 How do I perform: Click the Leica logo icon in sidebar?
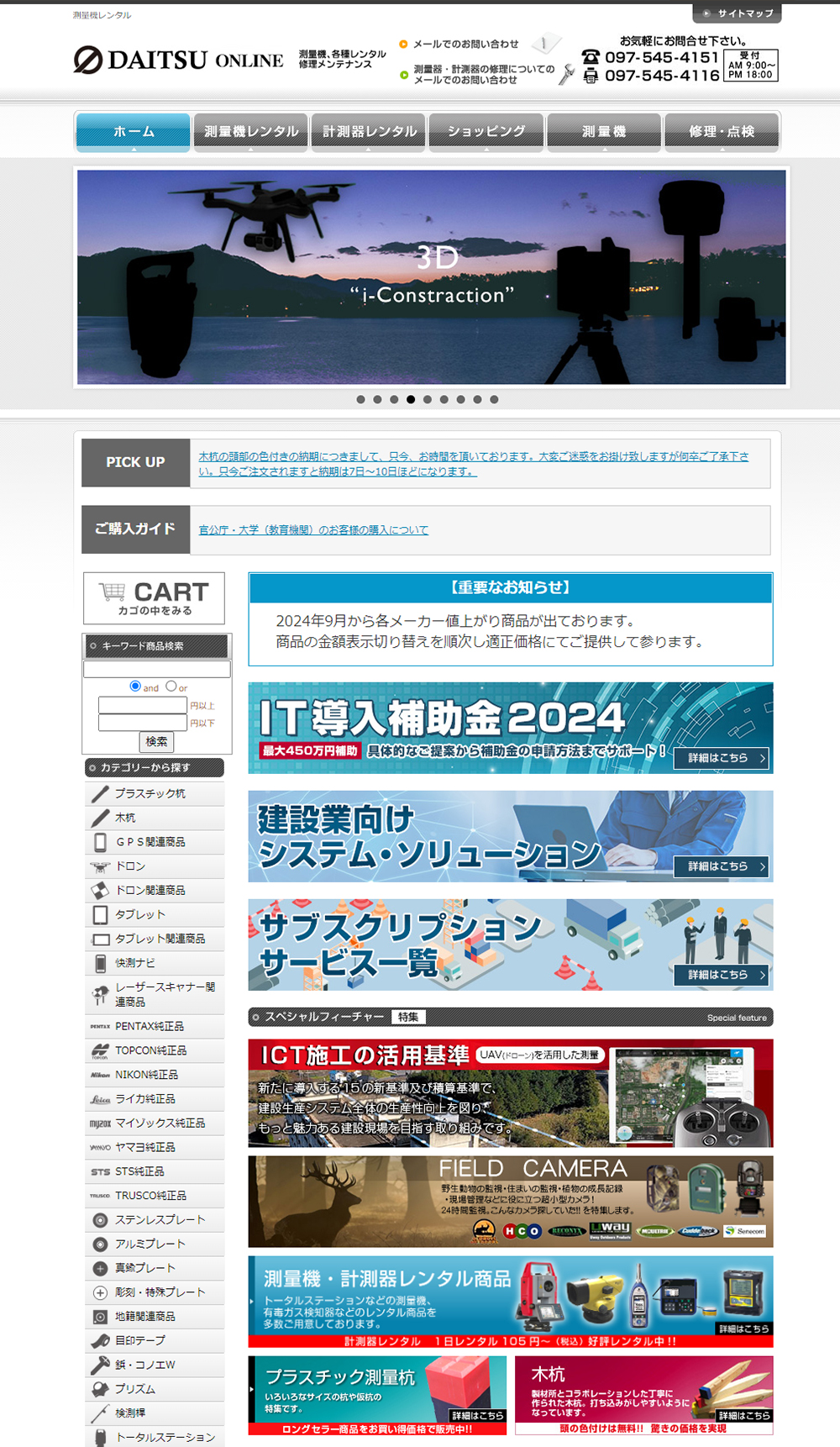[x=100, y=1099]
